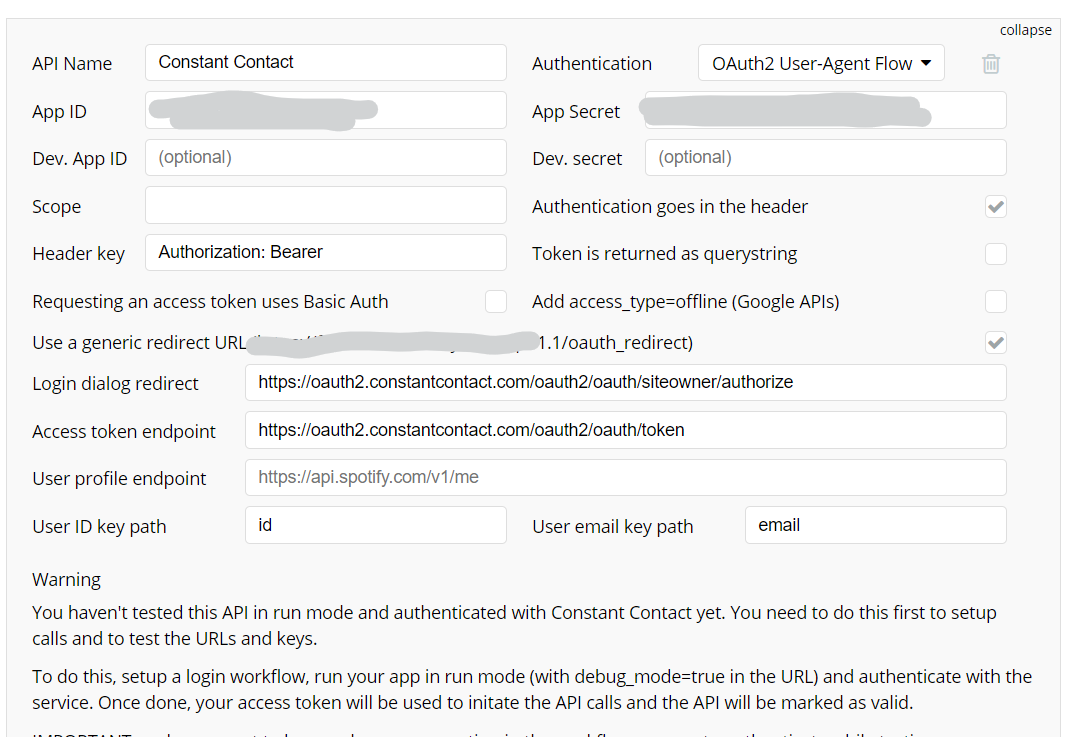Click the API Name field
Screen dimensions: 1068x737
pyautogui.click(x=325, y=62)
